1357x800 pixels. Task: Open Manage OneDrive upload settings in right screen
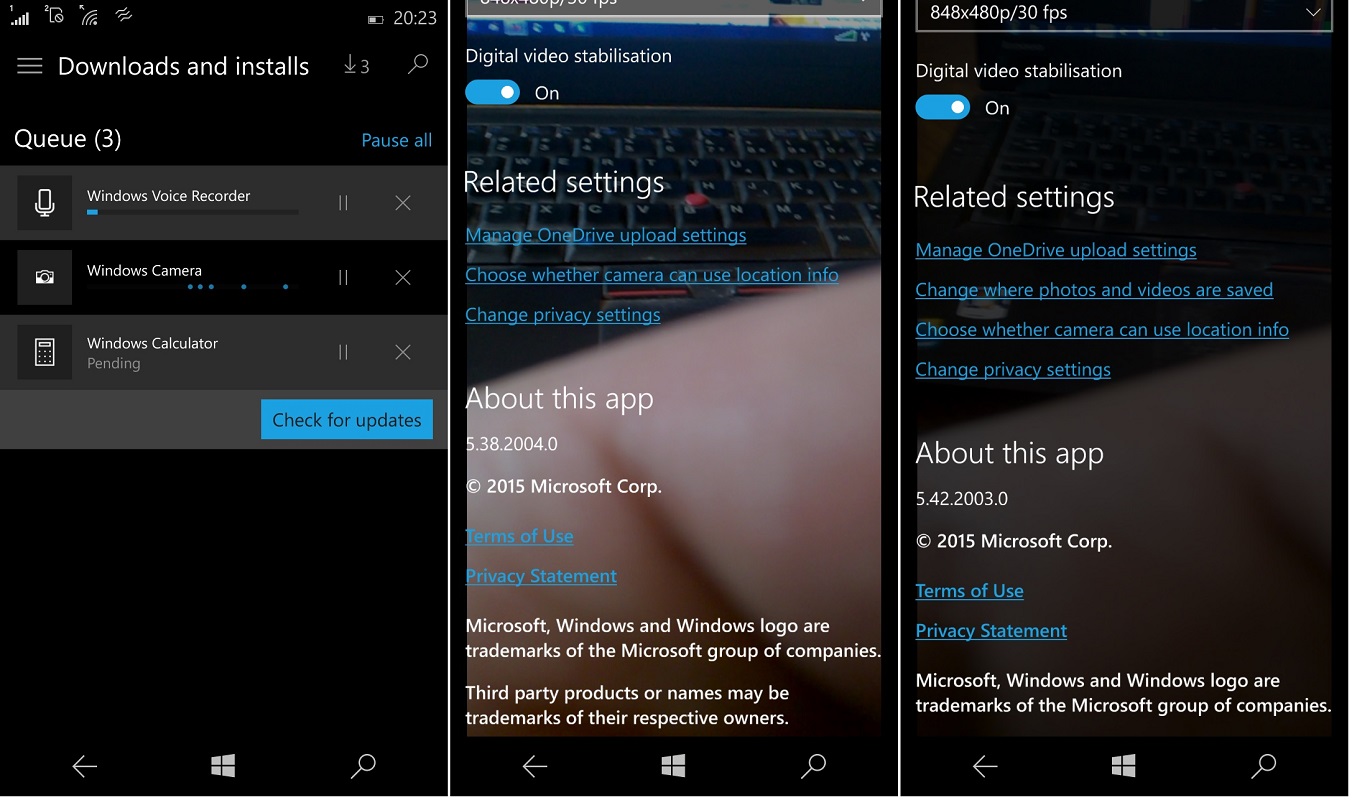pos(1056,250)
